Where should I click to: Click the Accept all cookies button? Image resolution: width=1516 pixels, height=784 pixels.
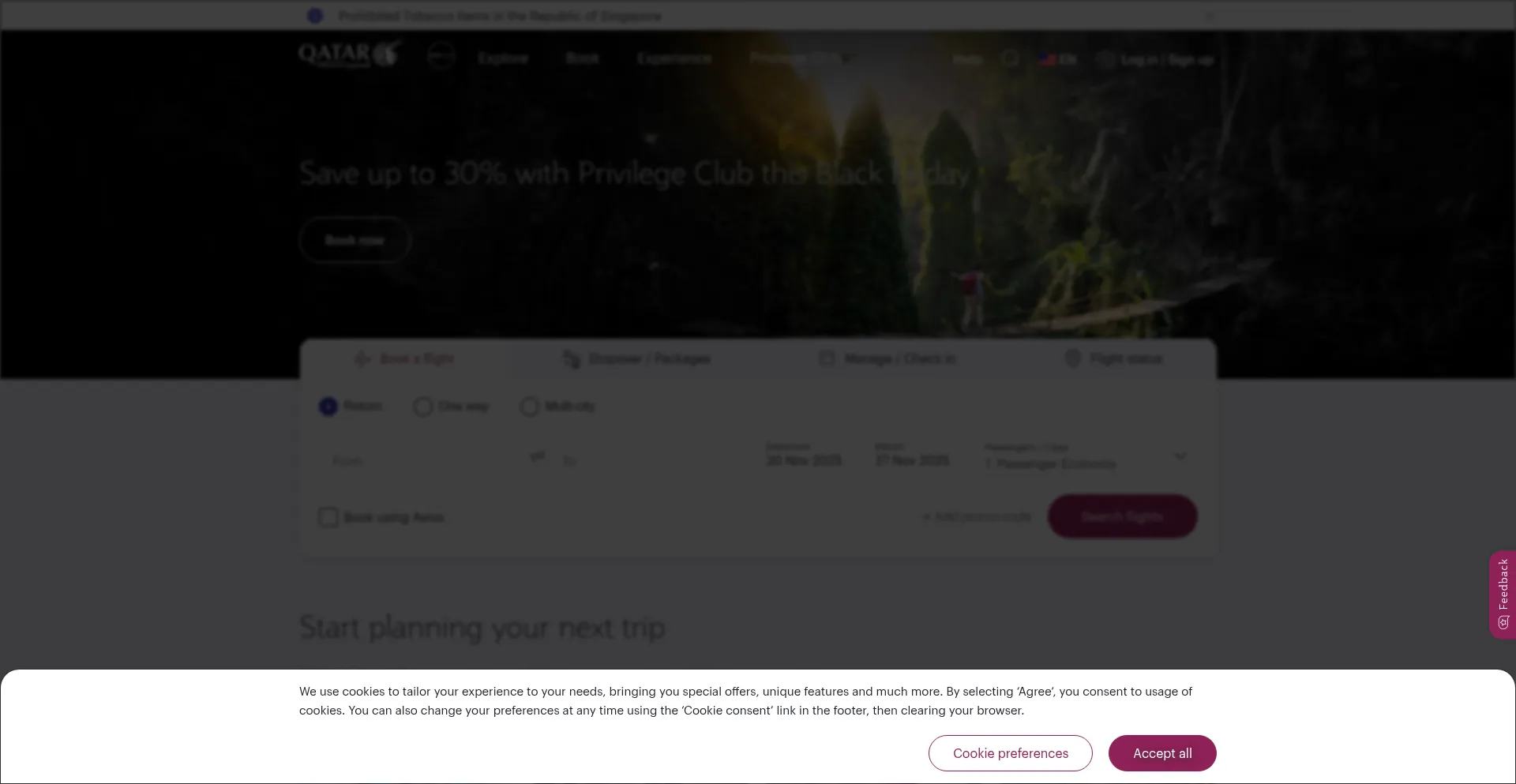pyautogui.click(x=1162, y=753)
